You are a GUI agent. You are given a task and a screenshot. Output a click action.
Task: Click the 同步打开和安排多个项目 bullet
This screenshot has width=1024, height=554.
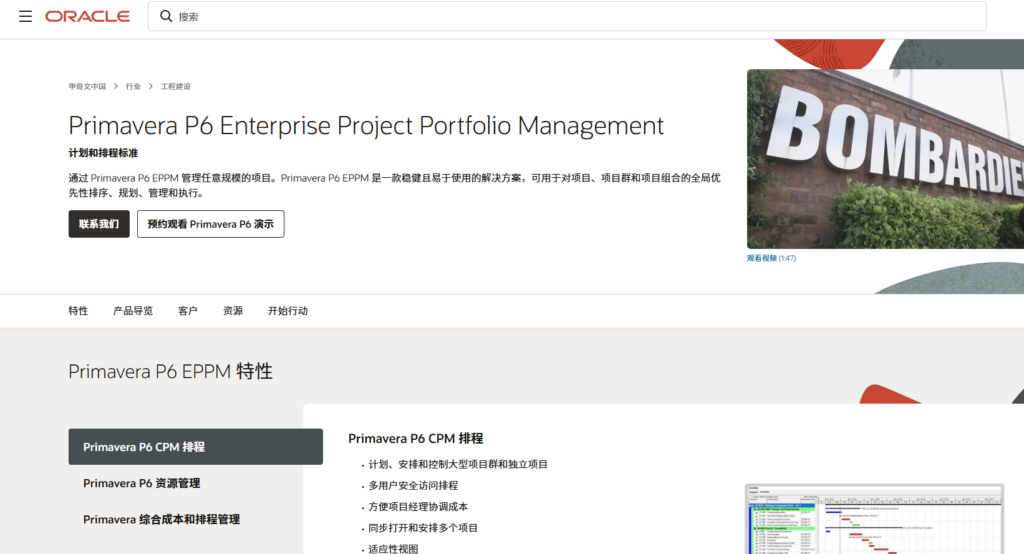(x=423, y=528)
